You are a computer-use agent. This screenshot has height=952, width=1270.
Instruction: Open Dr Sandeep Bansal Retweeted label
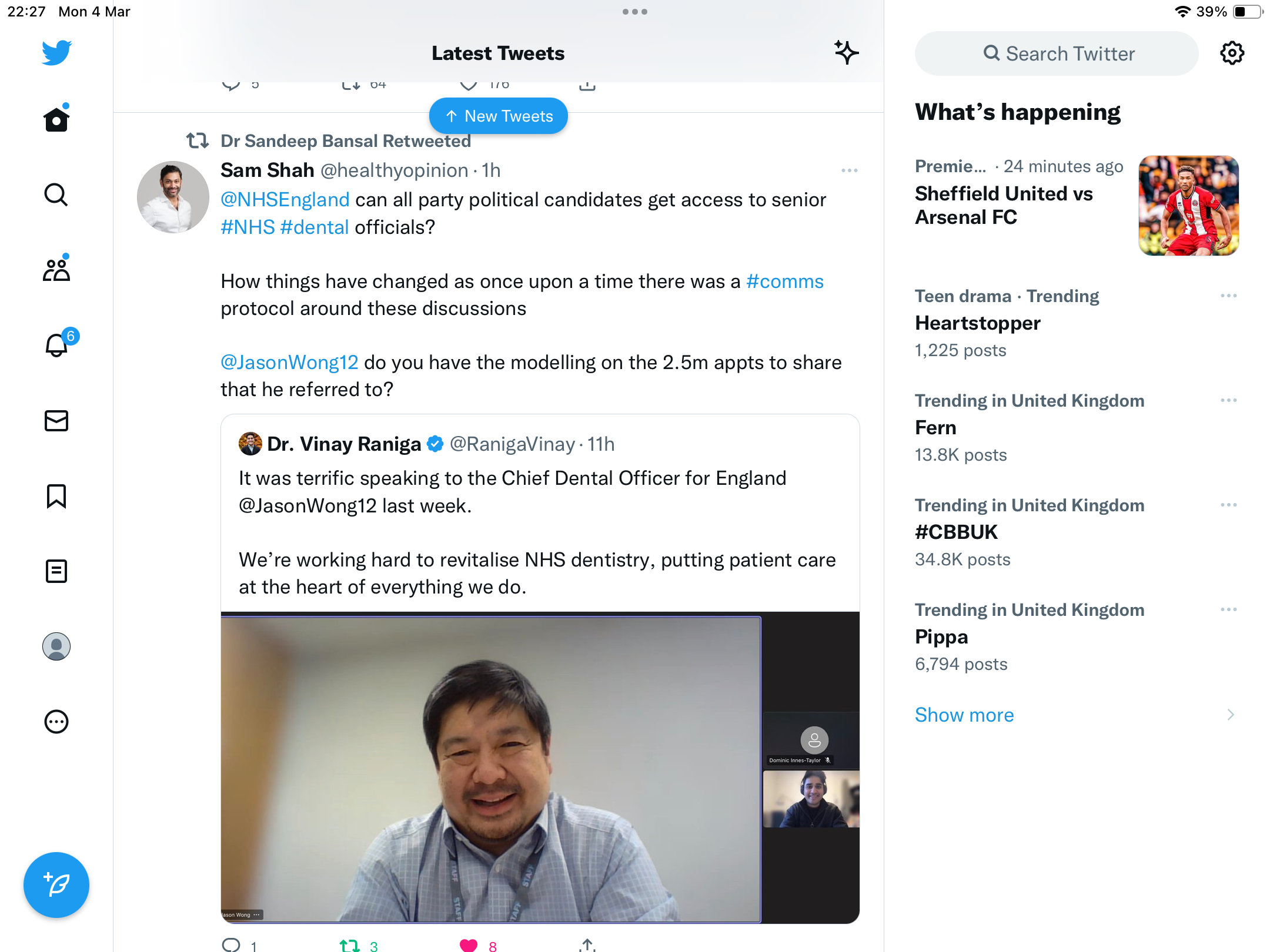pyautogui.click(x=346, y=141)
